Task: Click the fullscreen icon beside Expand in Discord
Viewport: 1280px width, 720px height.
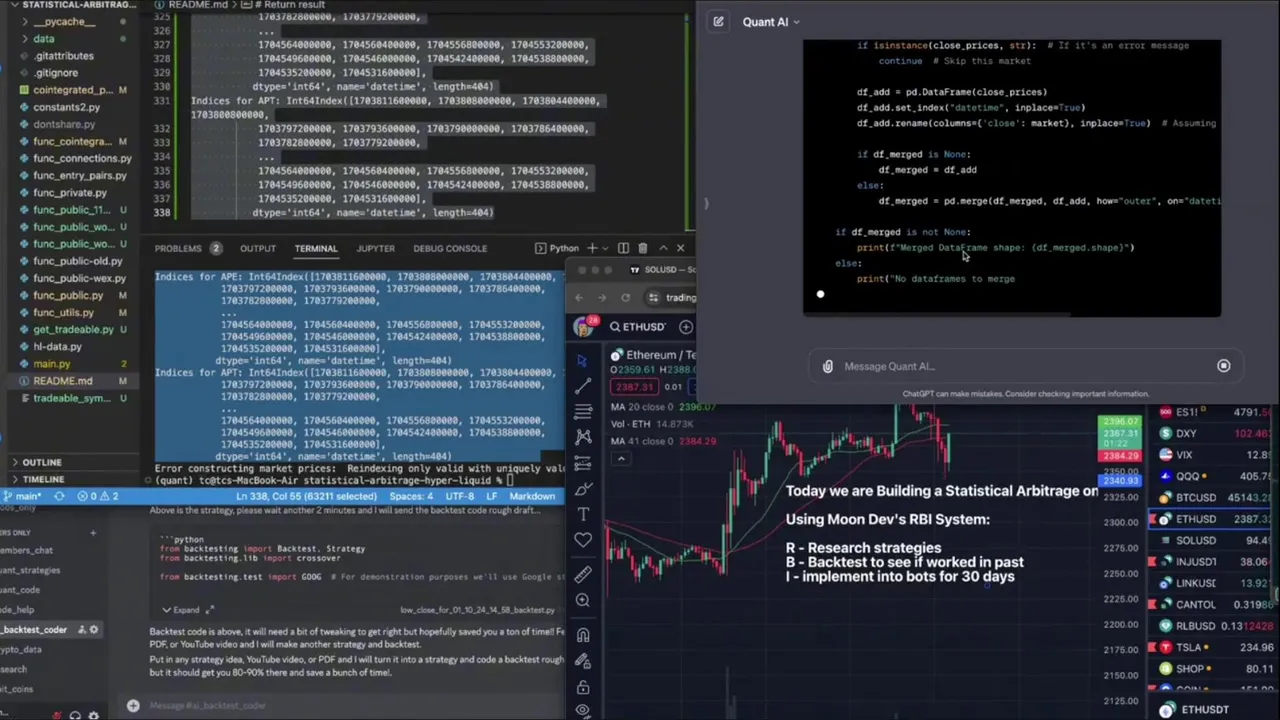Action: (x=210, y=610)
